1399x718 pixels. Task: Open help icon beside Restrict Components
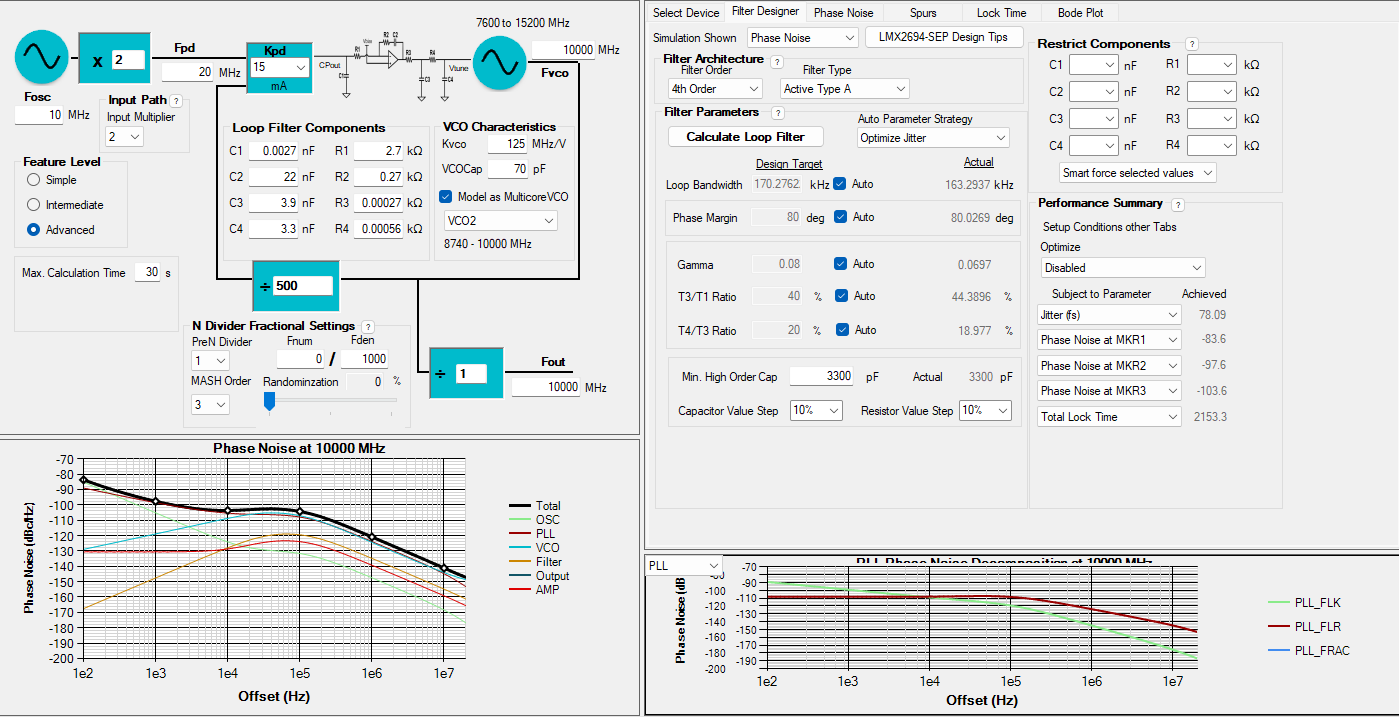click(1191, 45)
